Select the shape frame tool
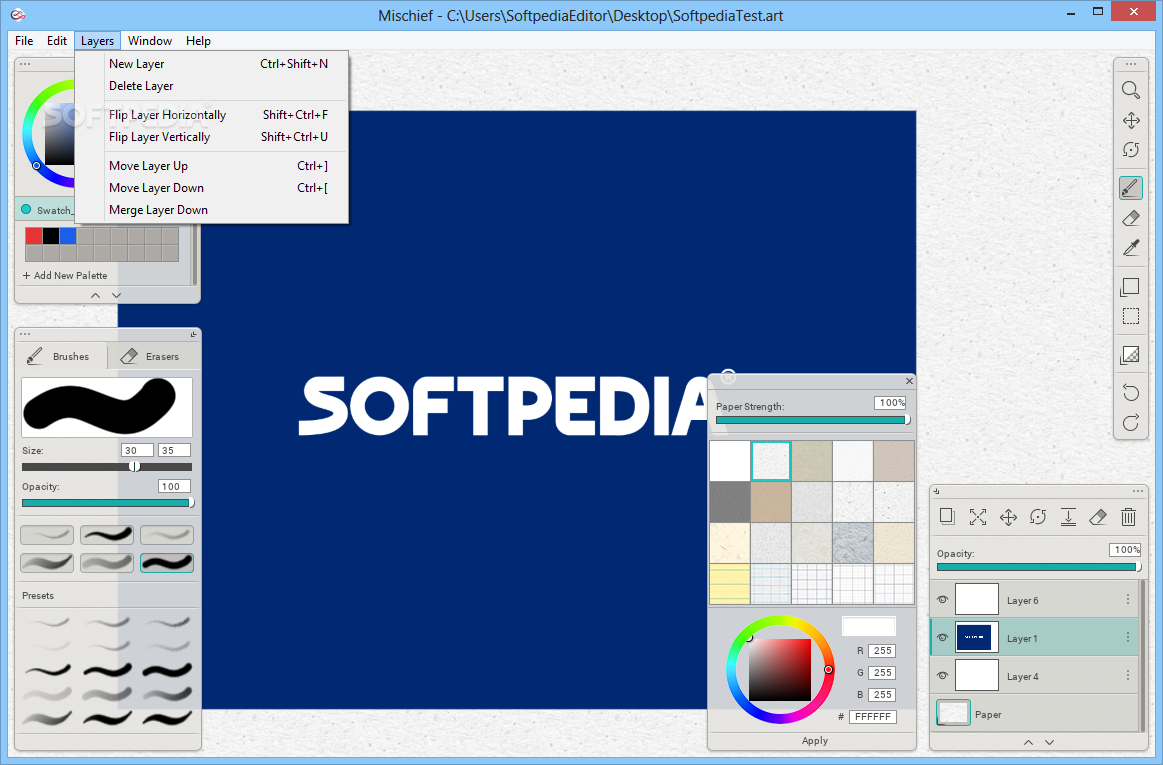 point(1130,286)
